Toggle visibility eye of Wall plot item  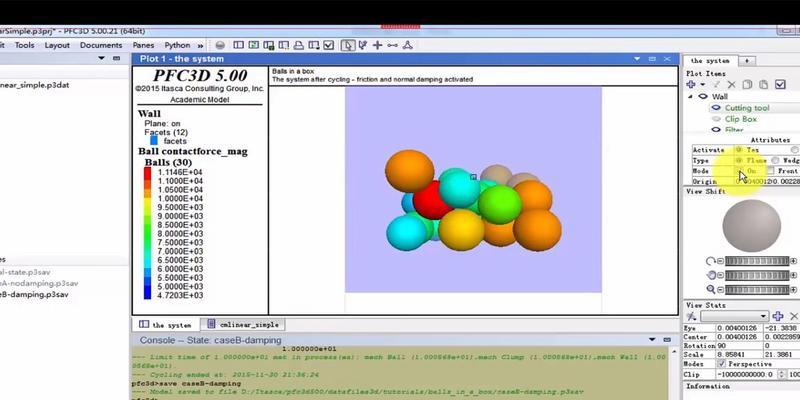tap(703, 96)
